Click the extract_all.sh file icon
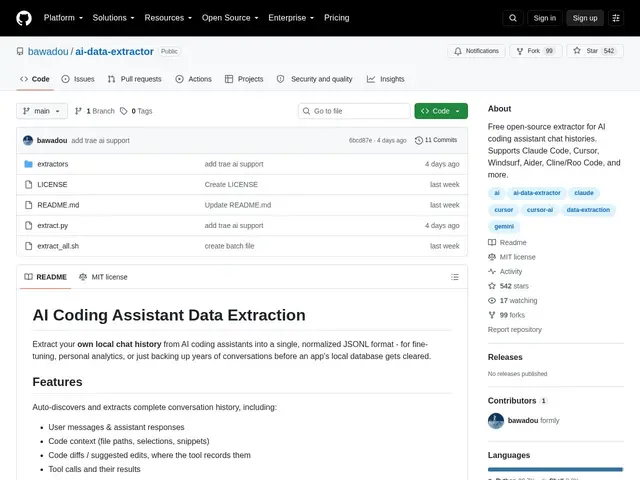The width and height of the screenshot is (640, 480). click(28, 246)
